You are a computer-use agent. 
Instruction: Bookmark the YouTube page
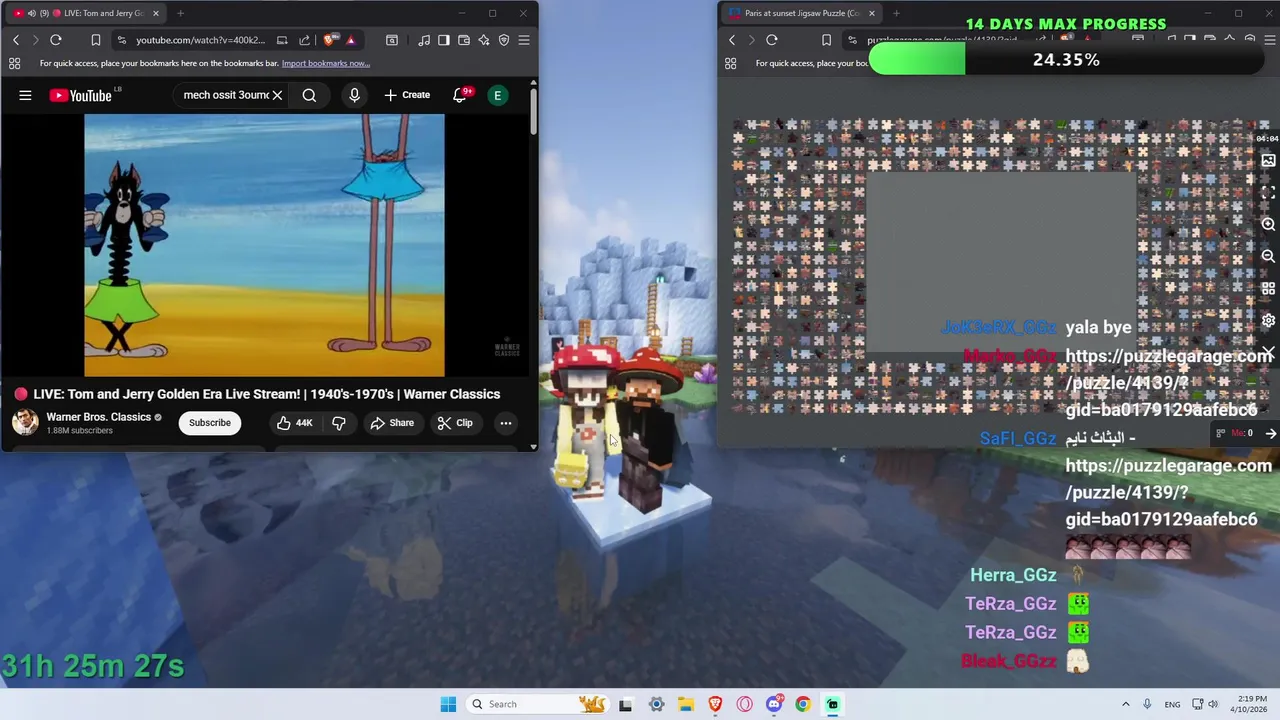(x=95, y=40)
